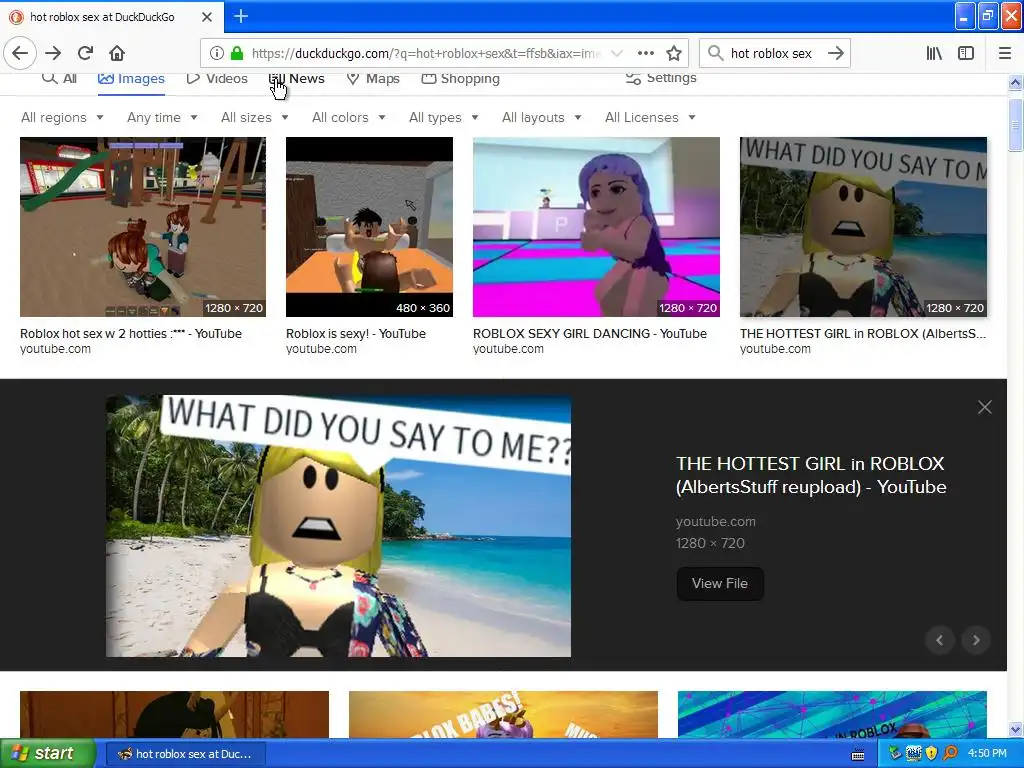The width and height of the screenshot is (1024, 768).
Task: Open the All sizes filter dropdown
Action: pyautogui.click(x=254, y=118)
